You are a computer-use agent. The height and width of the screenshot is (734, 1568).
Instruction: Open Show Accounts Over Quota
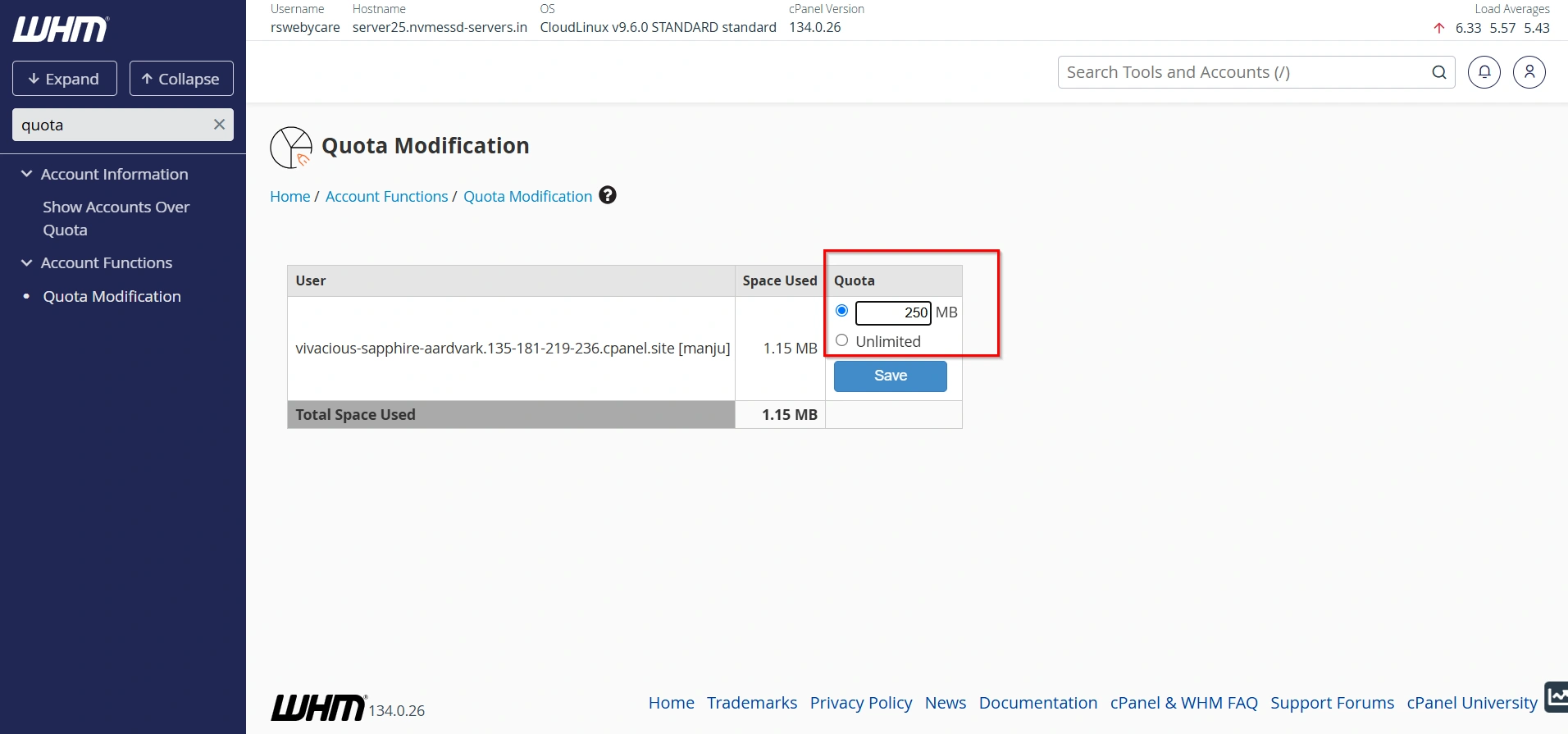pyautogui.click(x=116, y=218)
